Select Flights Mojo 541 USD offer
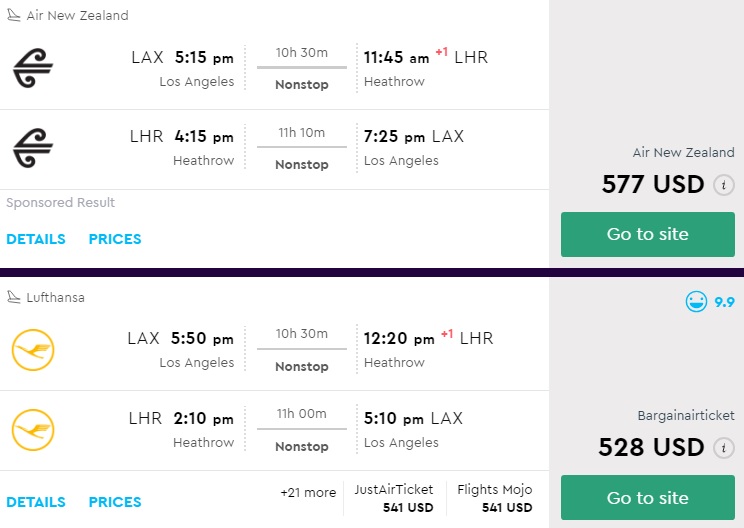The image size is (744, 528). pos(494,498)
